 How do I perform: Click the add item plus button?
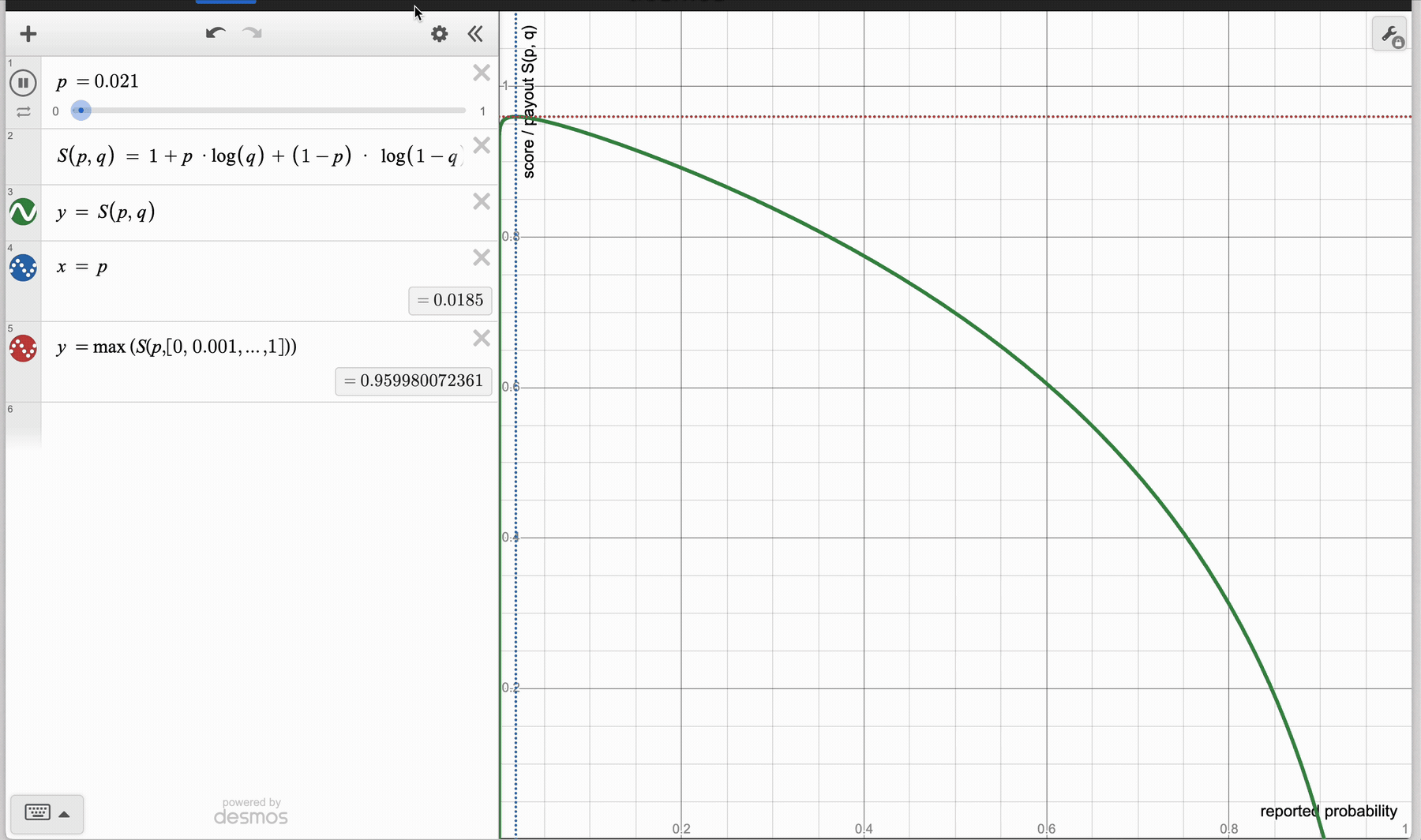pyautogui.click(x=28, y=34)
